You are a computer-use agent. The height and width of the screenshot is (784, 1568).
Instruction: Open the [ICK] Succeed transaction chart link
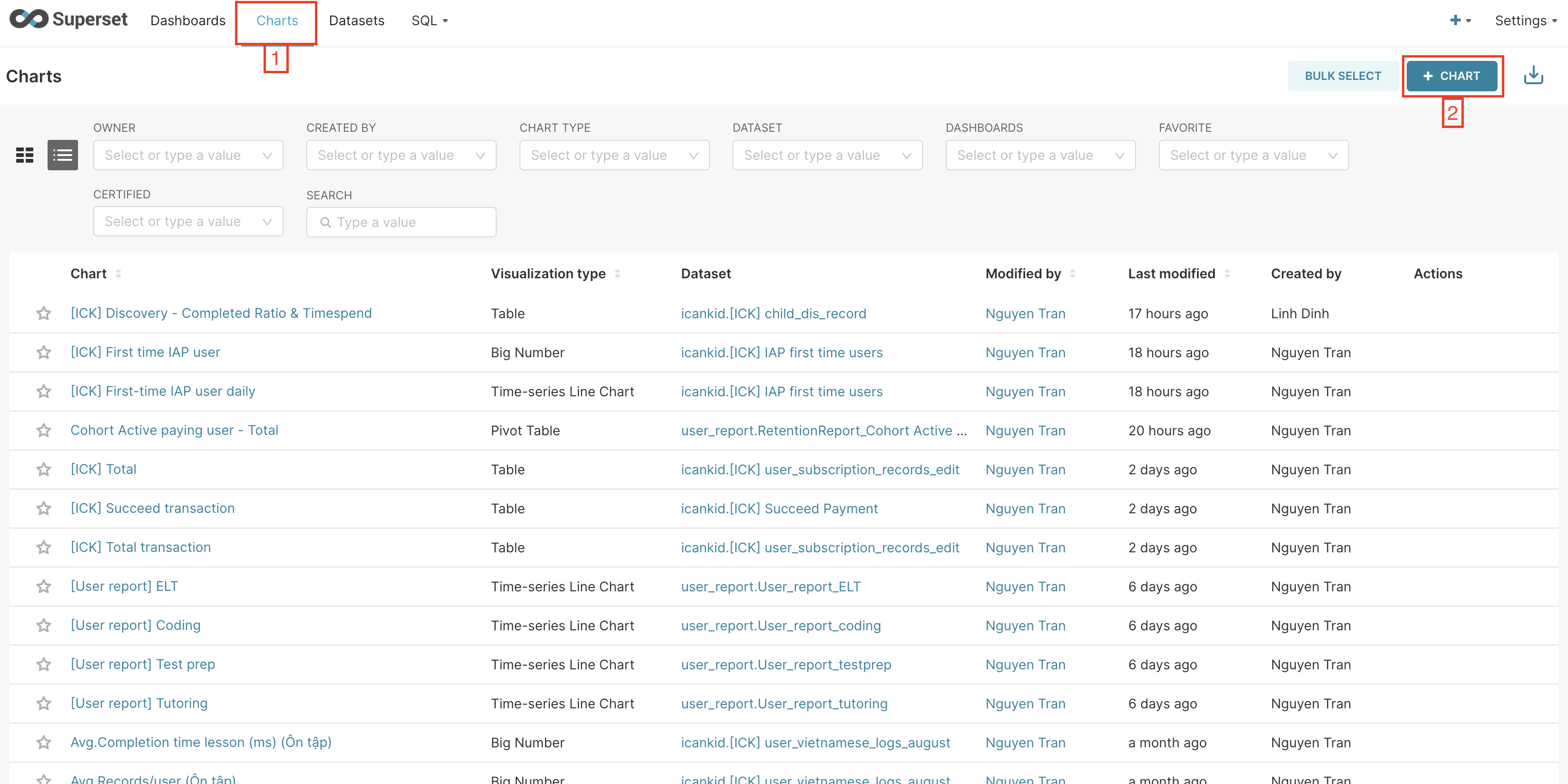(153, 508)
